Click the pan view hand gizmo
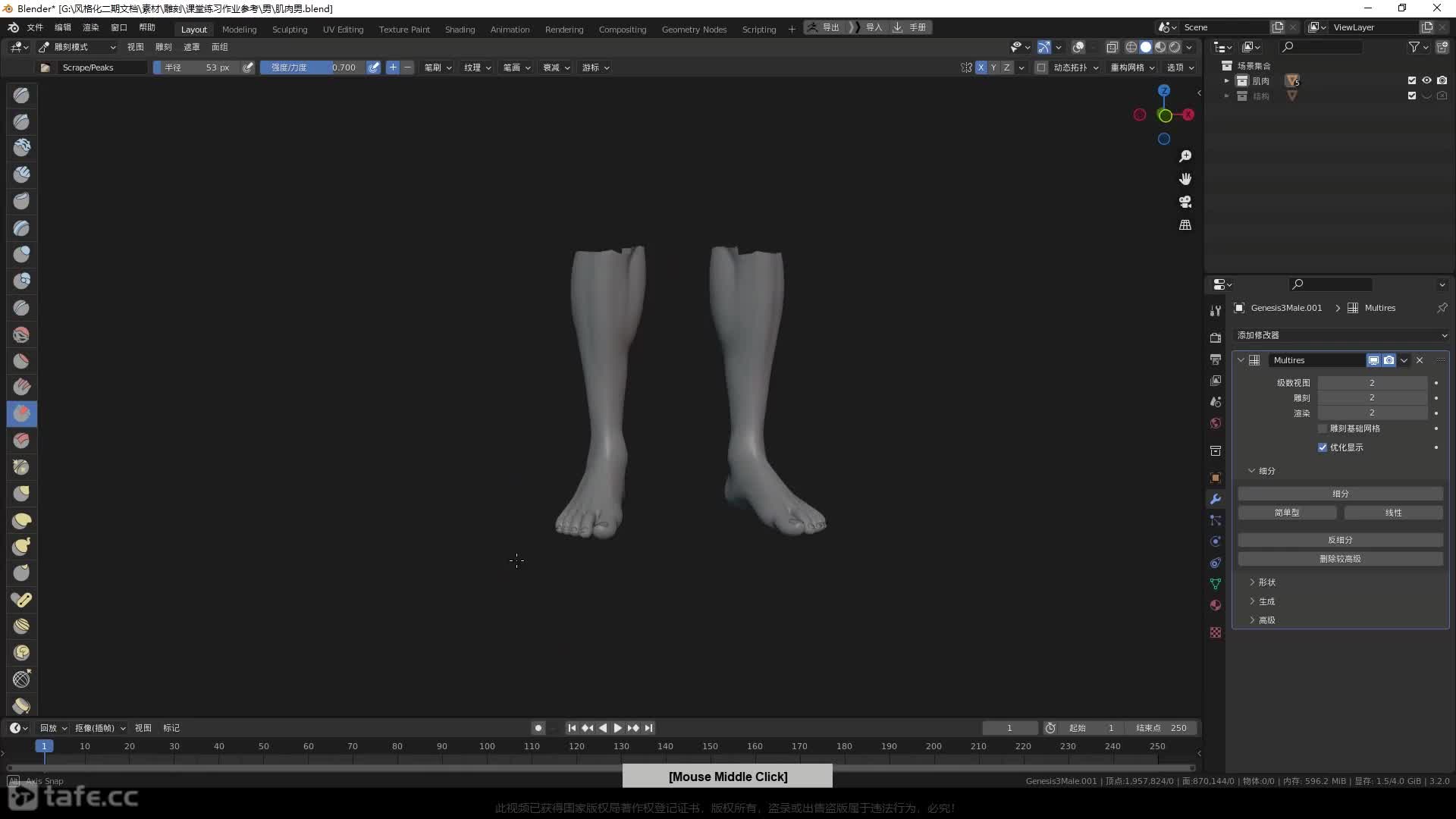This screenshot has width=1456, height=819. coord(1185,179)
